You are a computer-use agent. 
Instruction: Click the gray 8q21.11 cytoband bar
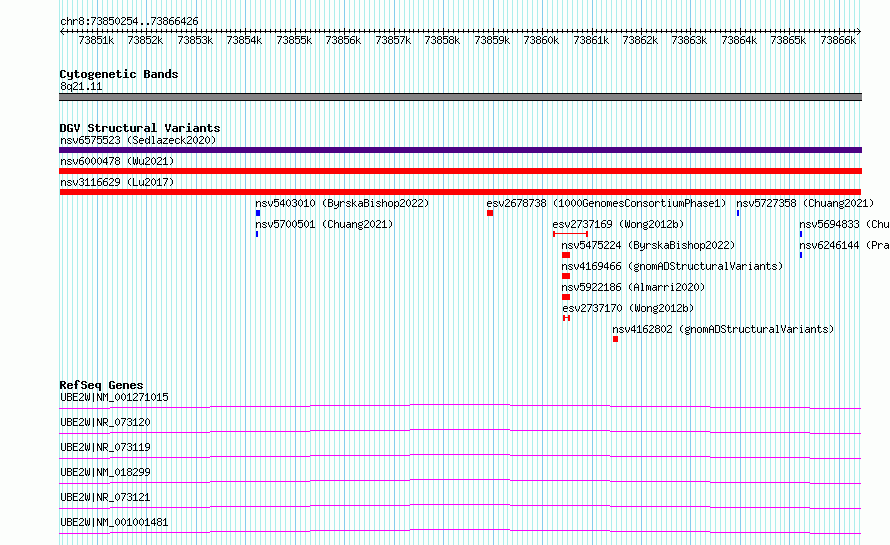coord(460,97)
